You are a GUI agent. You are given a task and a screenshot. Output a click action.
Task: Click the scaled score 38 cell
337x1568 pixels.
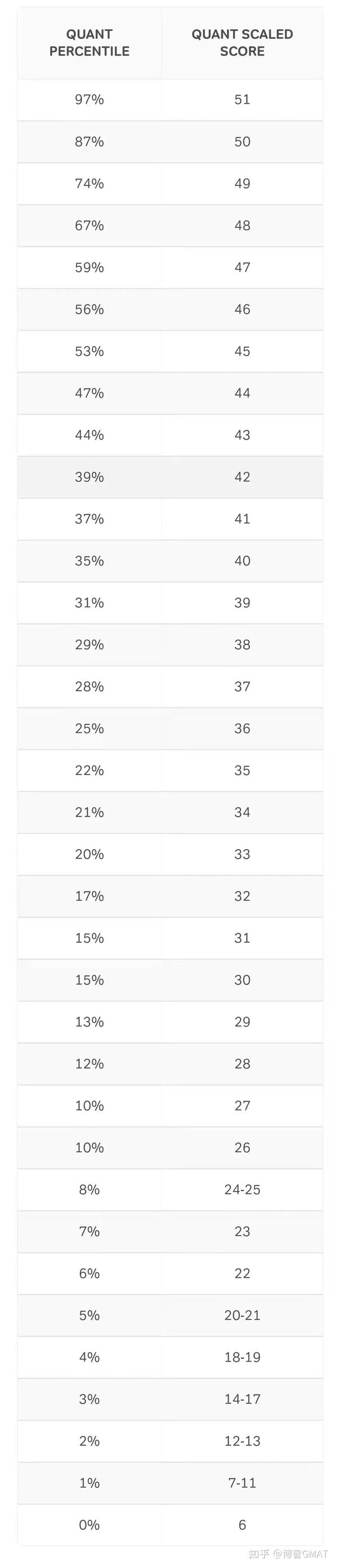242,645
